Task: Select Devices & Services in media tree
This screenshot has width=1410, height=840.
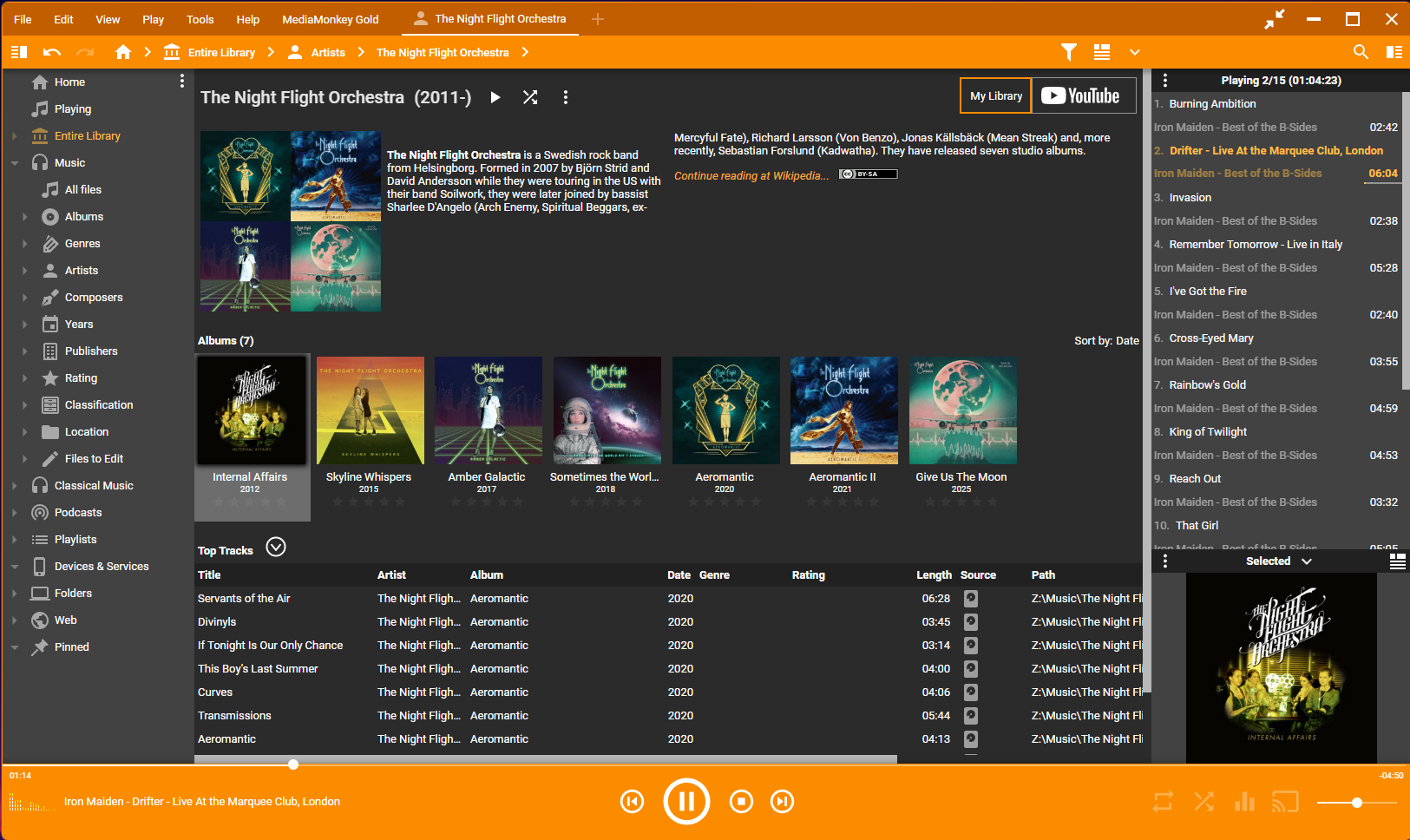Action: click(102, 567)
